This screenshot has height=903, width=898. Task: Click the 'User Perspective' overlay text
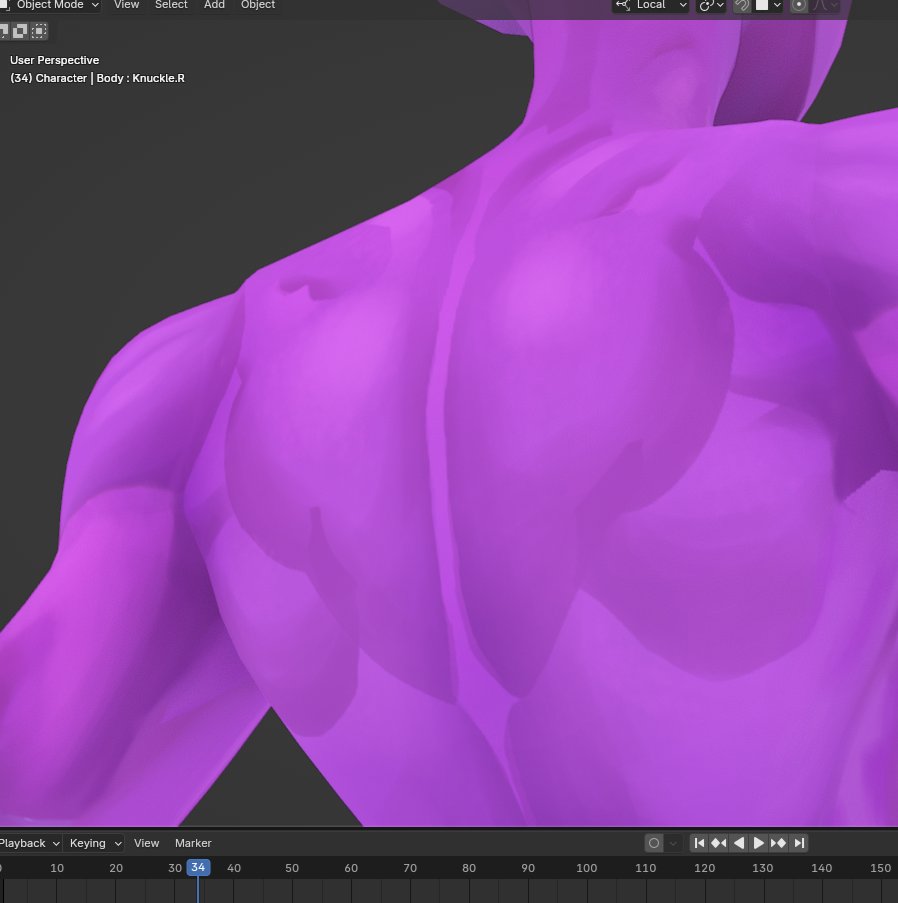54,60
